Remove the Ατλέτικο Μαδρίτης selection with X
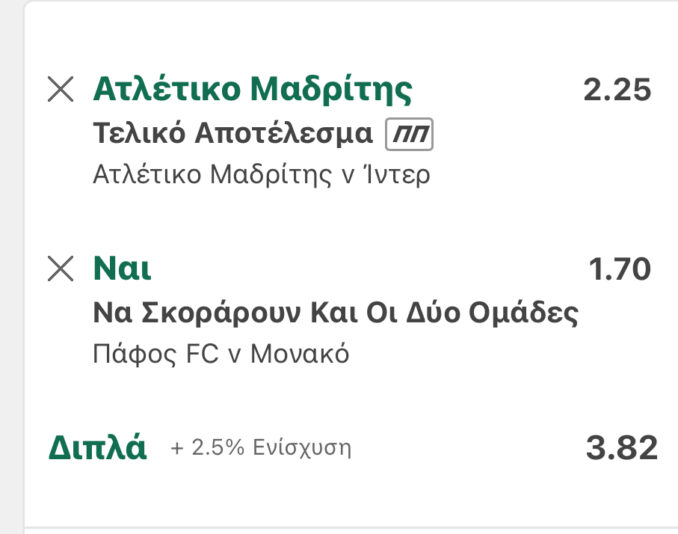This screenshot has height=534, width=678. (x=61, y=90)
